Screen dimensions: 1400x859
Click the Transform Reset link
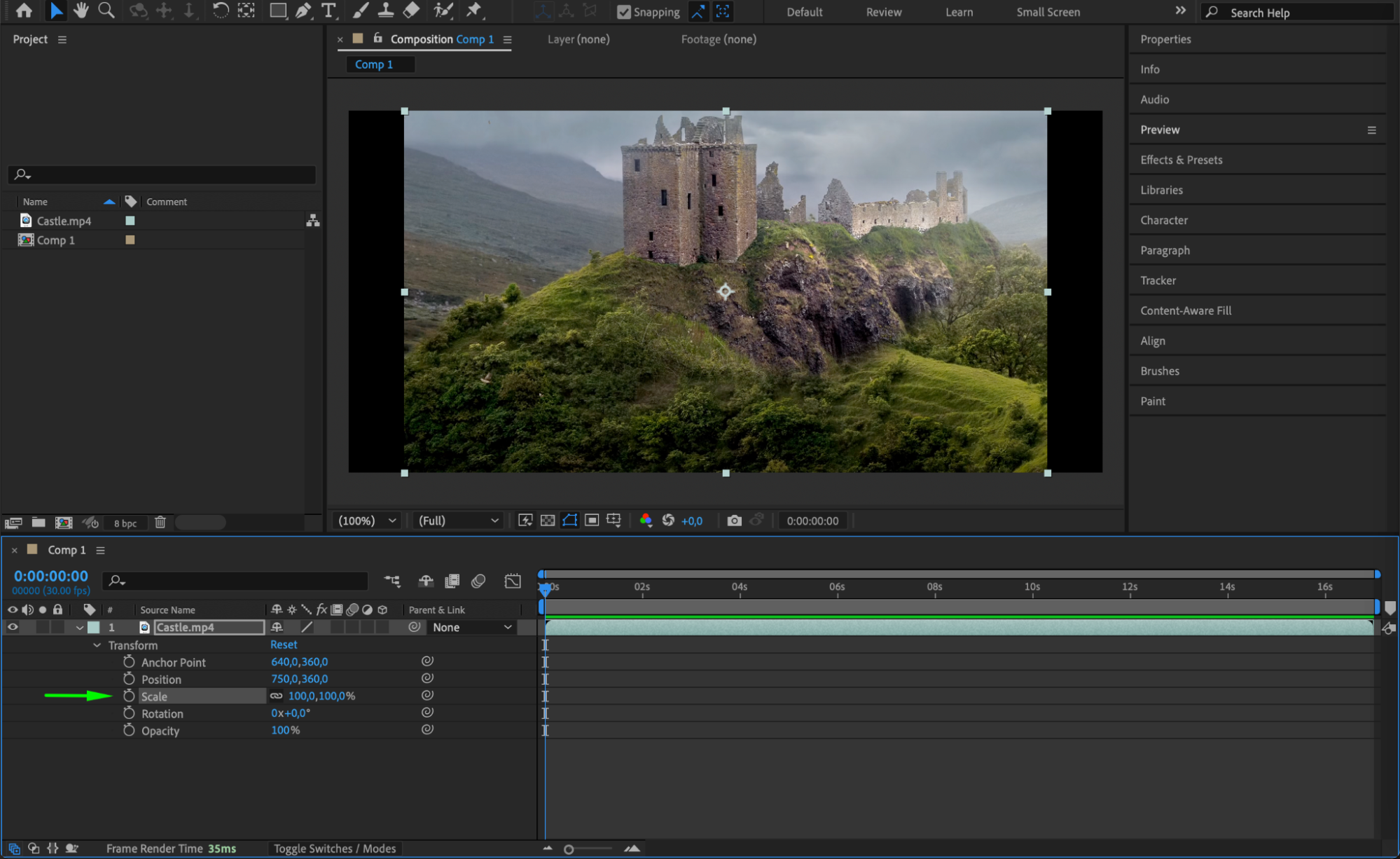pyautogui.click(x=284, y=645)
